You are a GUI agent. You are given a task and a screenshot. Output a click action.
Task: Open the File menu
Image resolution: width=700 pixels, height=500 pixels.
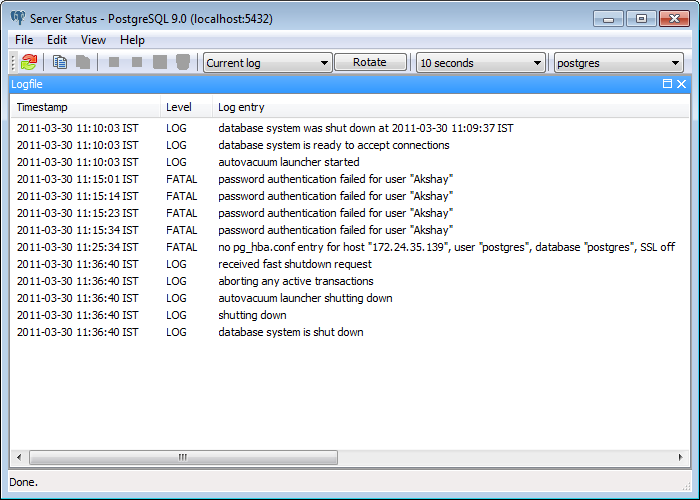click(24, 40)
